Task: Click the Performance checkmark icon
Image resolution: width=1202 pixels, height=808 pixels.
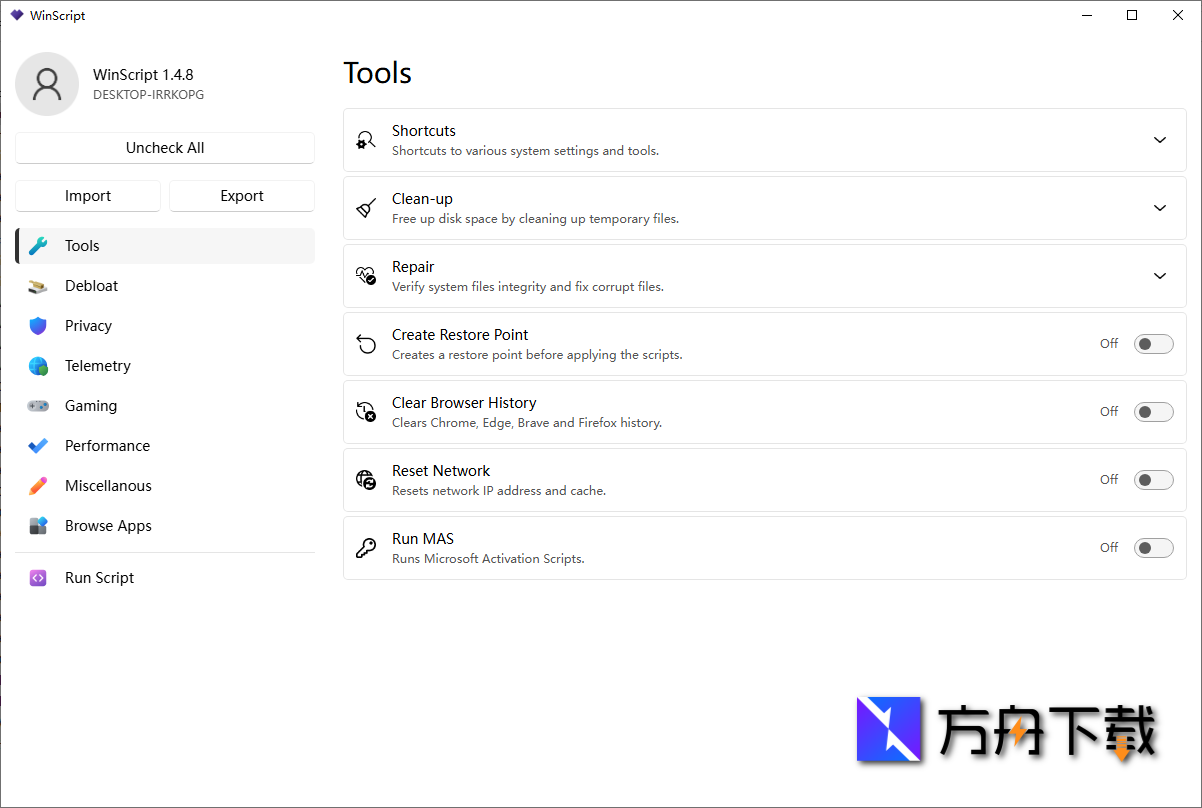Action: coord(38,446)
